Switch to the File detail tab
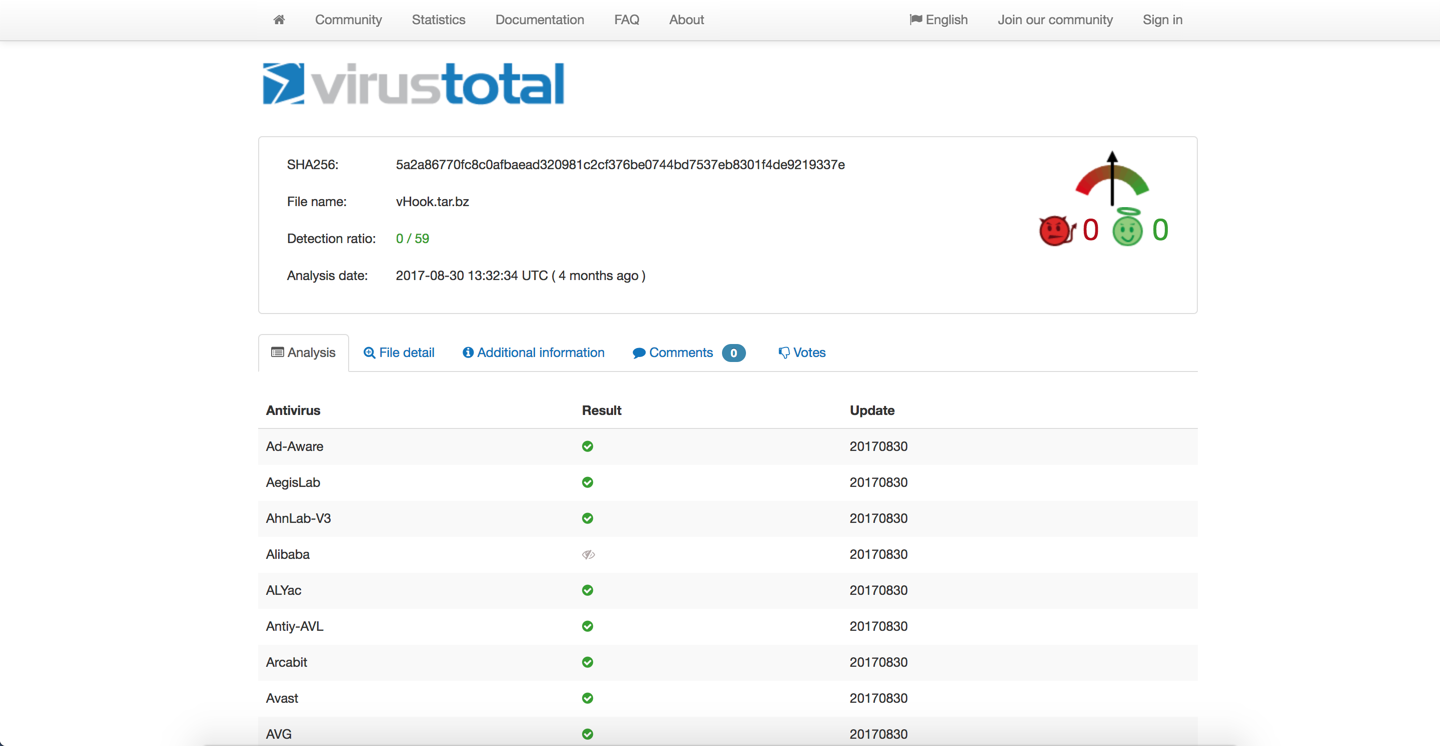The width and height of the screenshot is (1440, 746). pos(399,352)
